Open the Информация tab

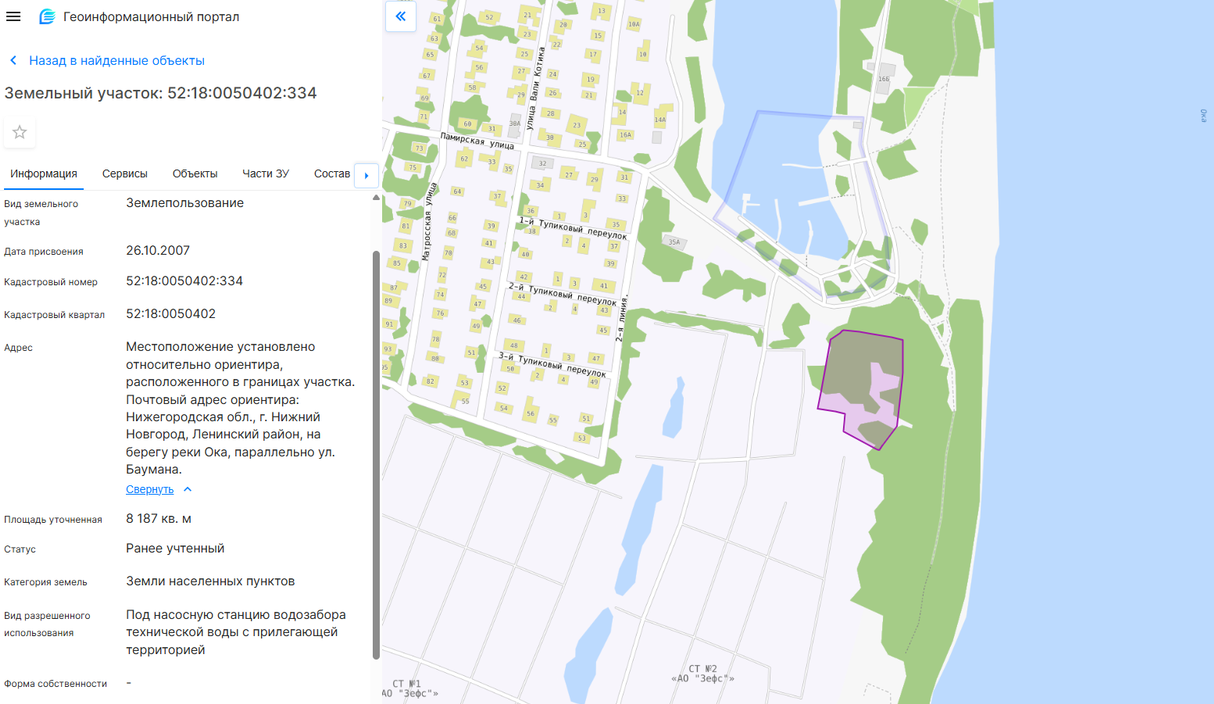44,174
